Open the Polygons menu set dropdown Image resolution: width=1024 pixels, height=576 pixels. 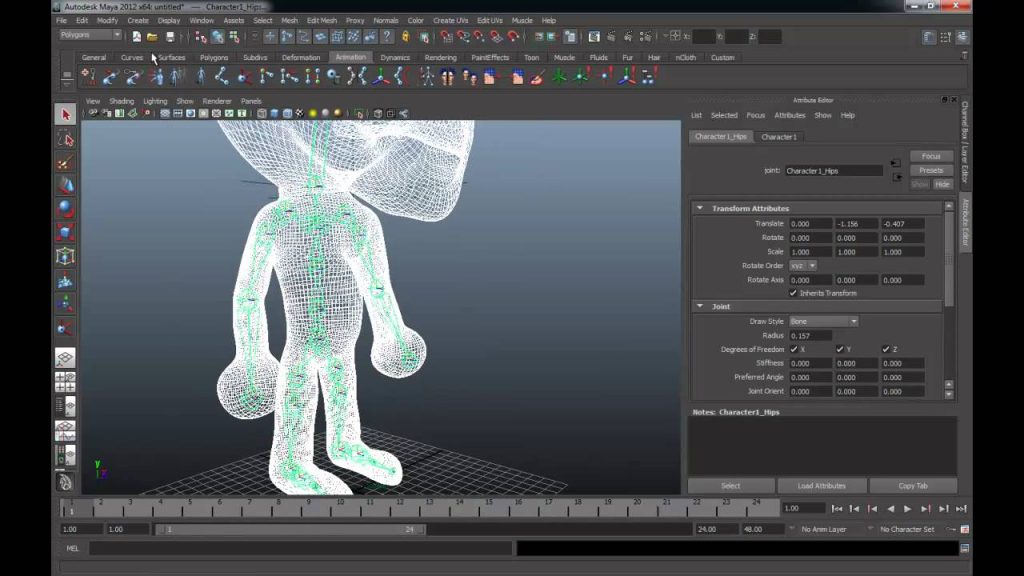90,35
